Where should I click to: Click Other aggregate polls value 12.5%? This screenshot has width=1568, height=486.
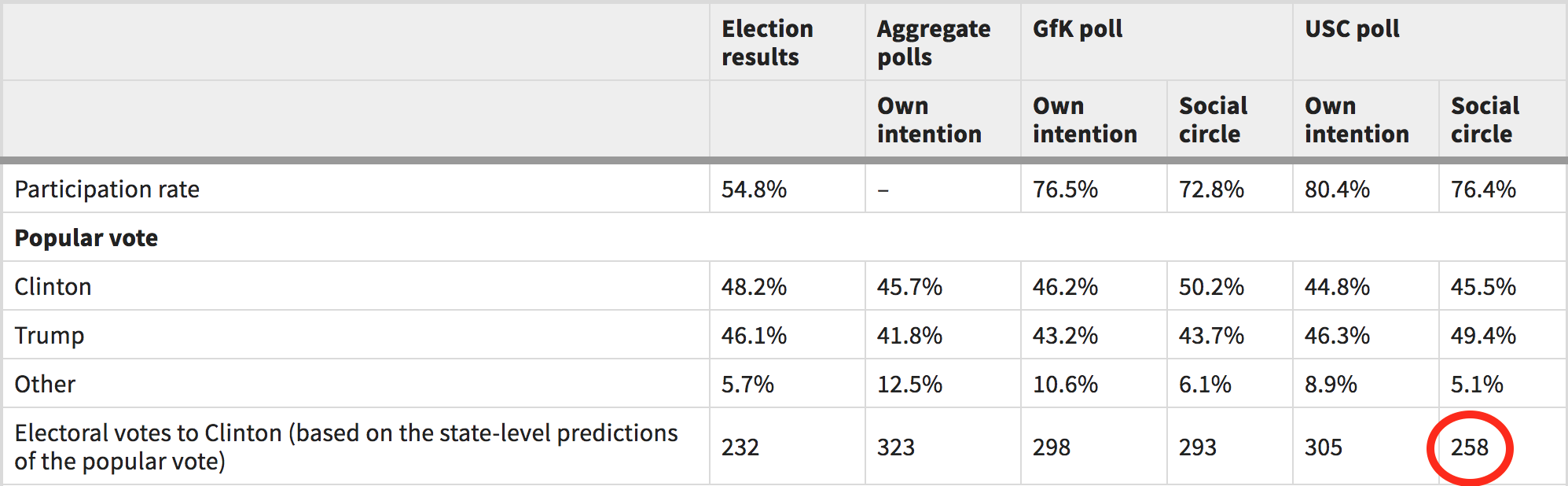point(909,385)
